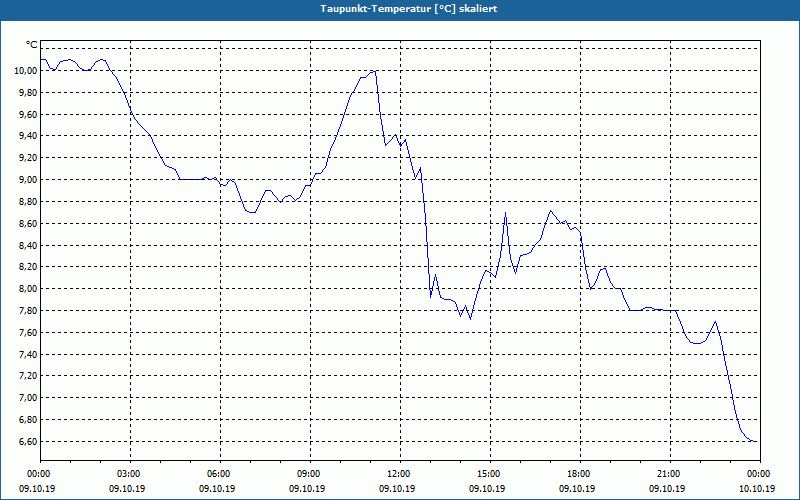Click the "8,80" y-axis value
The height and width of the screenshot is (500, 800).
pos(28,202)
